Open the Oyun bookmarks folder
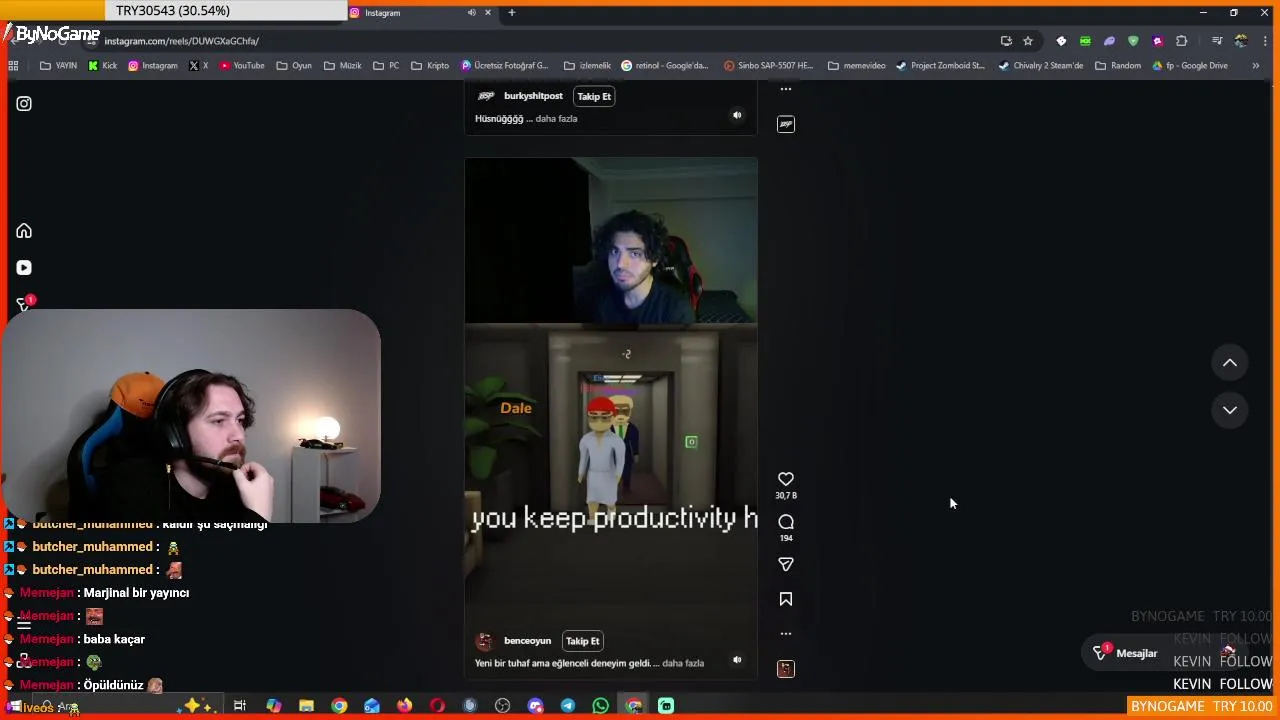Image resolution: width=1280 pixels, height=720 pixels. pos(295,66)
